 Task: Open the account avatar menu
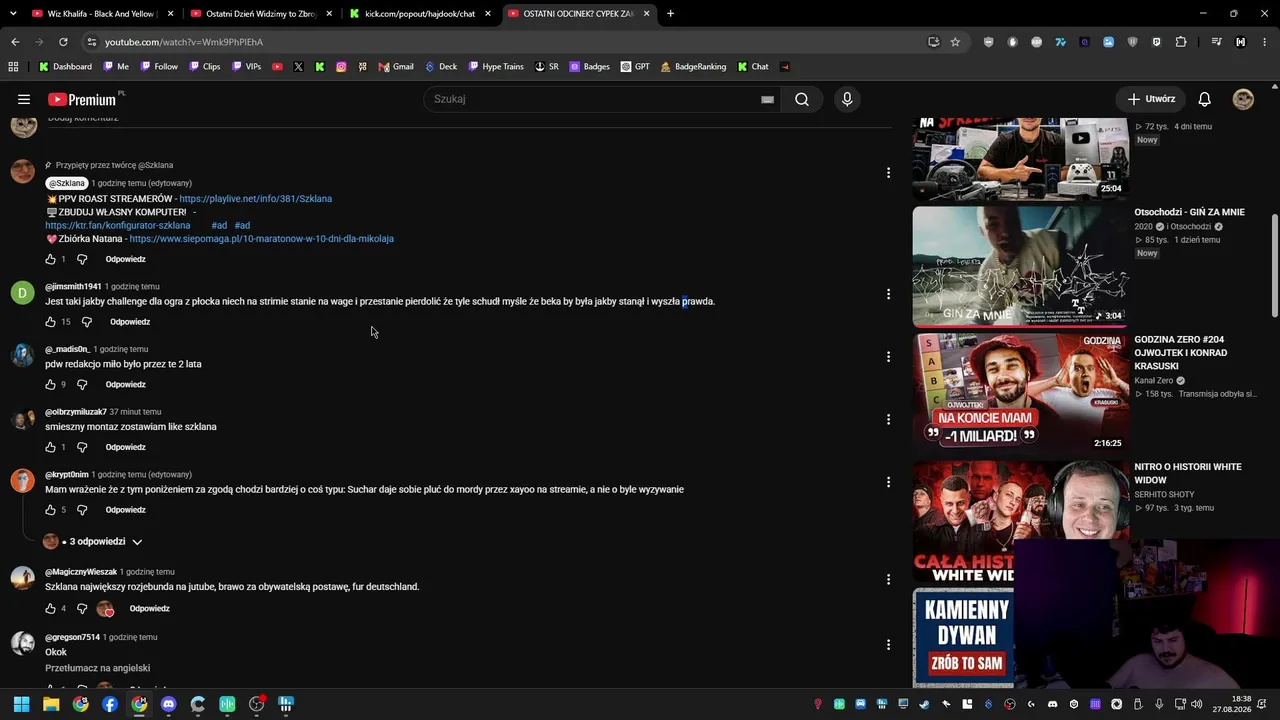(1243, 99)
